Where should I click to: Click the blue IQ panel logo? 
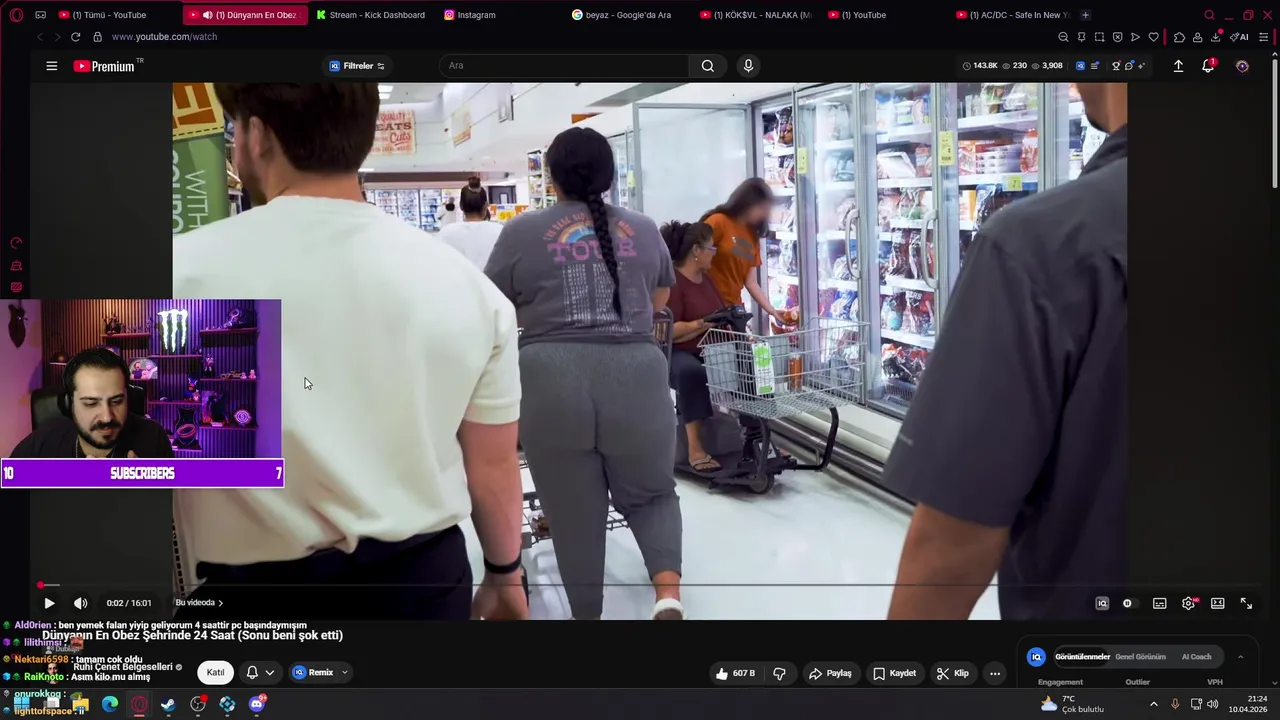tap(1036, 657)
